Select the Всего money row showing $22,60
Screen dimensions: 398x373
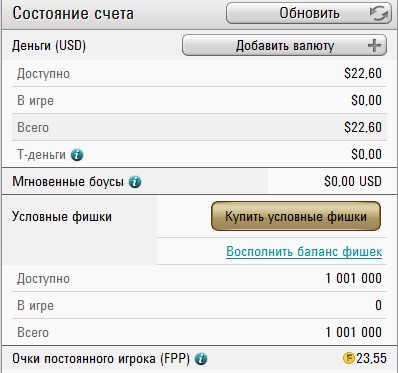(x=199, y=127)
